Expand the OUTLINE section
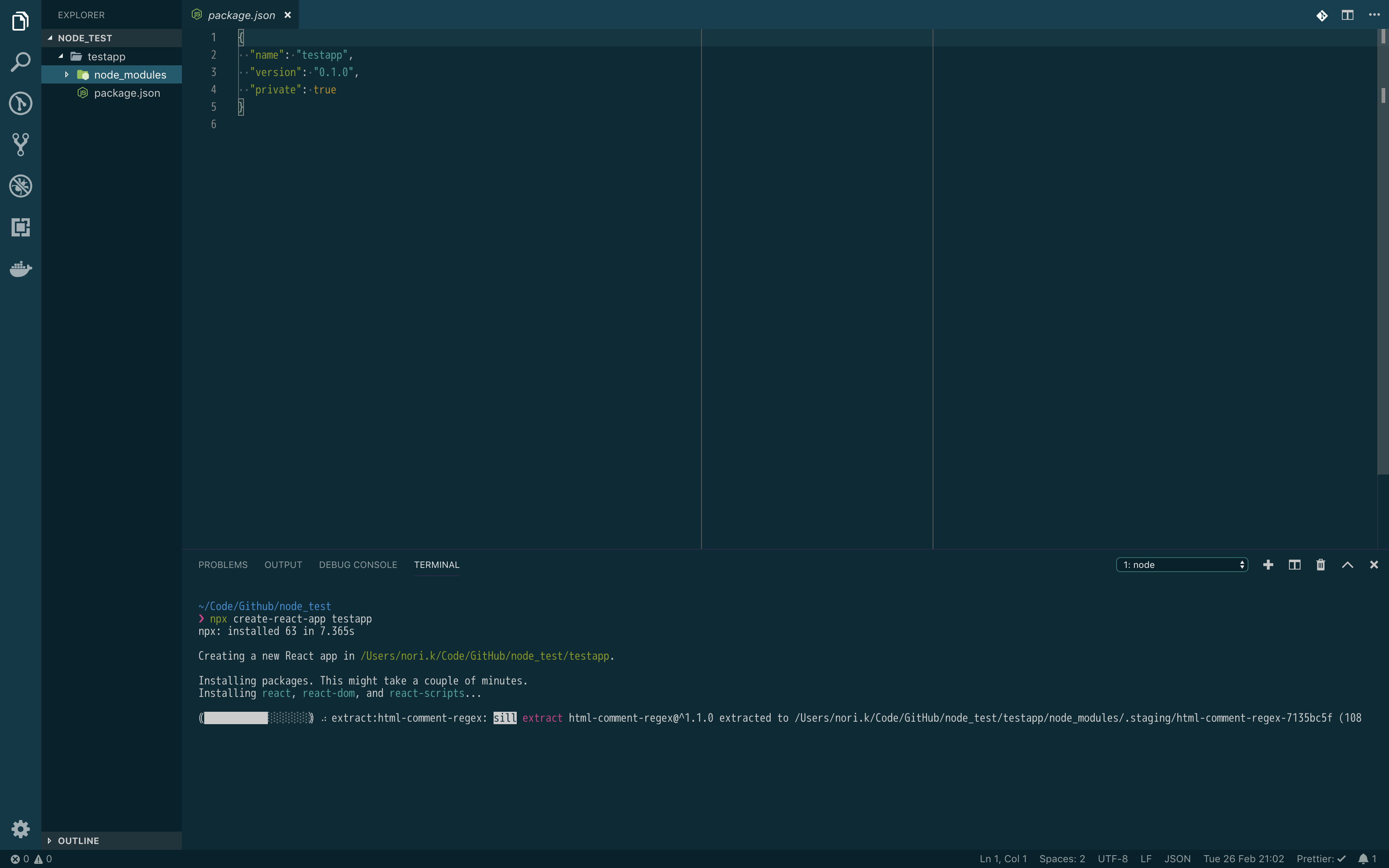The height and width of the screenshot is (868, 1389). pyautogui.click(x=78, y=840)
